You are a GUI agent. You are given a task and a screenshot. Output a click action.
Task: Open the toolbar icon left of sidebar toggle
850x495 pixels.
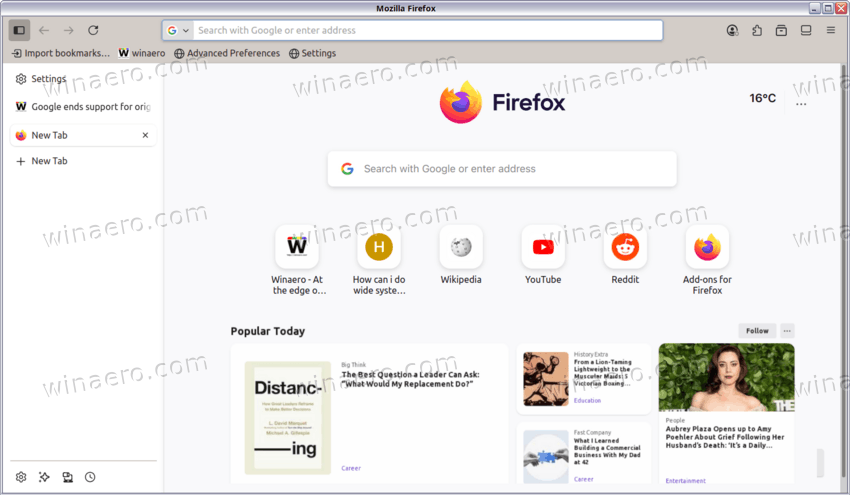click(x=781, y=30)
